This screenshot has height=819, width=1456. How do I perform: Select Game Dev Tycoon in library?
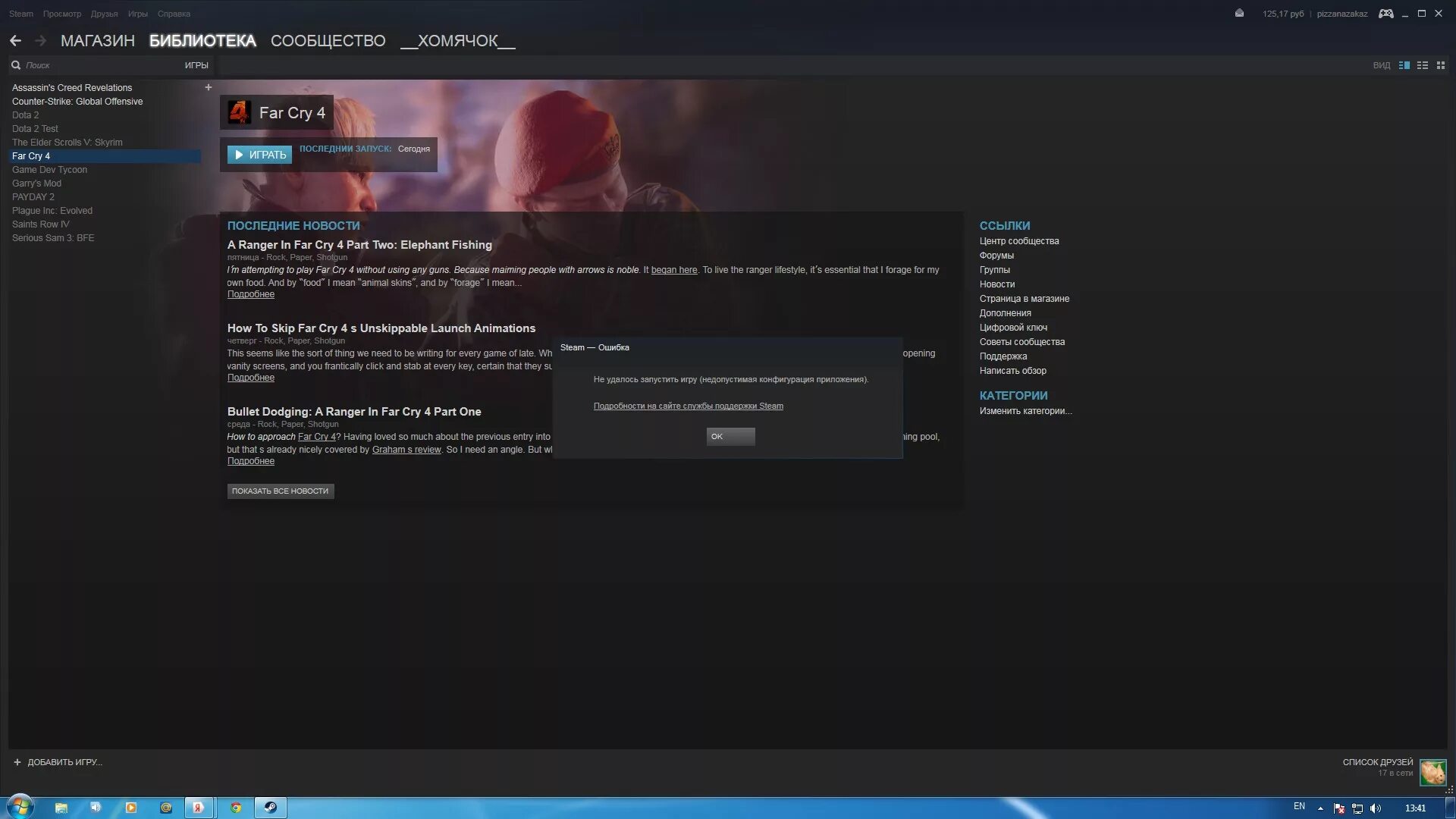pyautogui.click(x=49, y=170)
